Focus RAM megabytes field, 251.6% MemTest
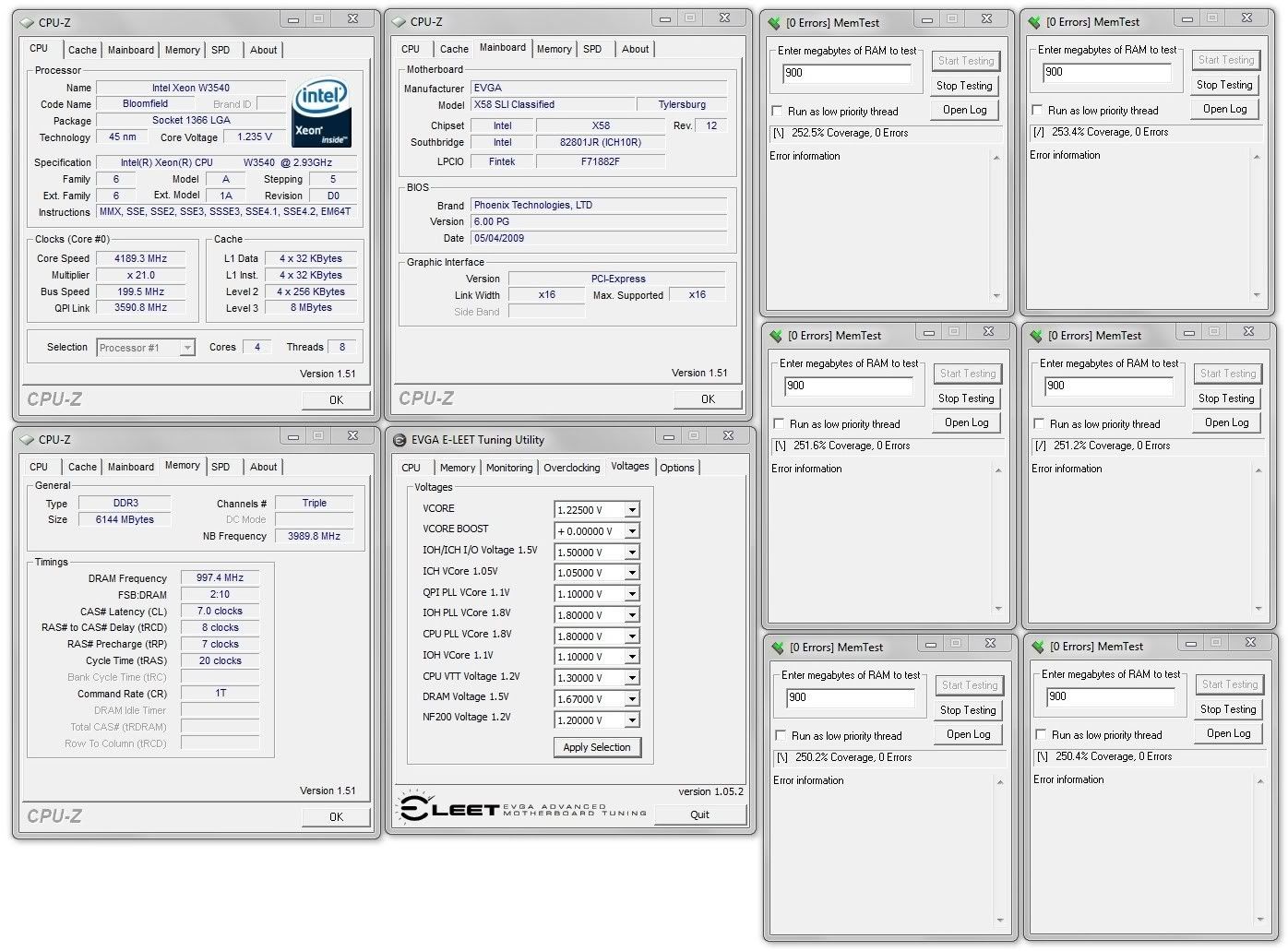The width and height of the screenshot is (1288, 951). pos(848,386)
